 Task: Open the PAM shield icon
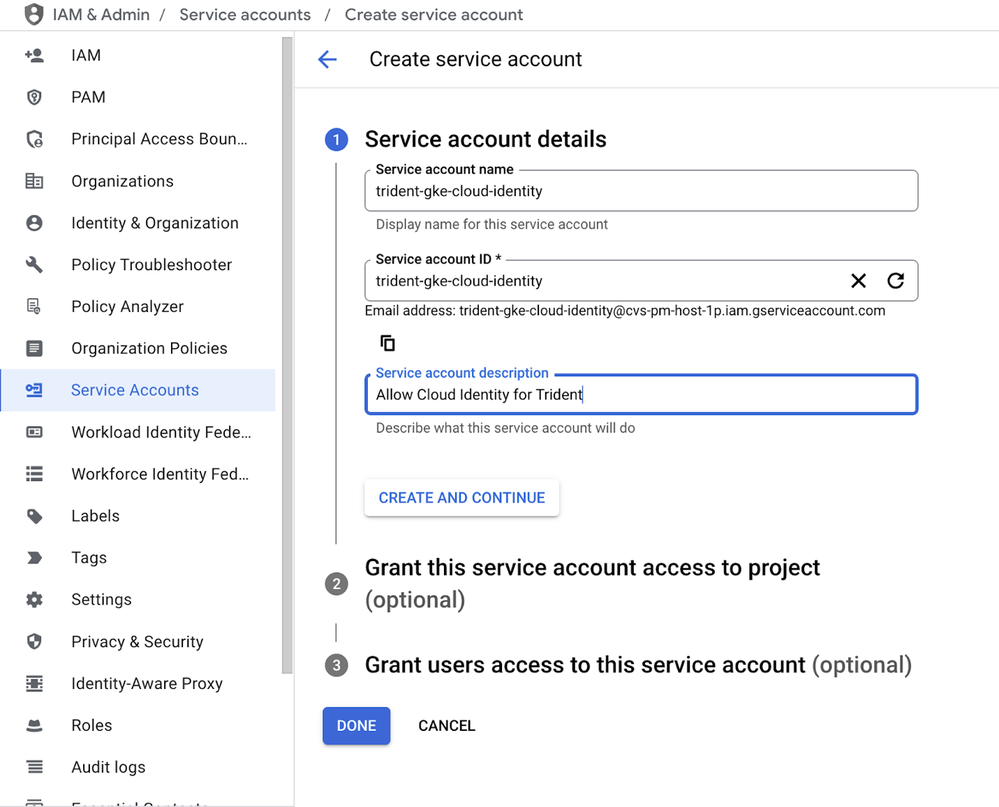[34, 97]
